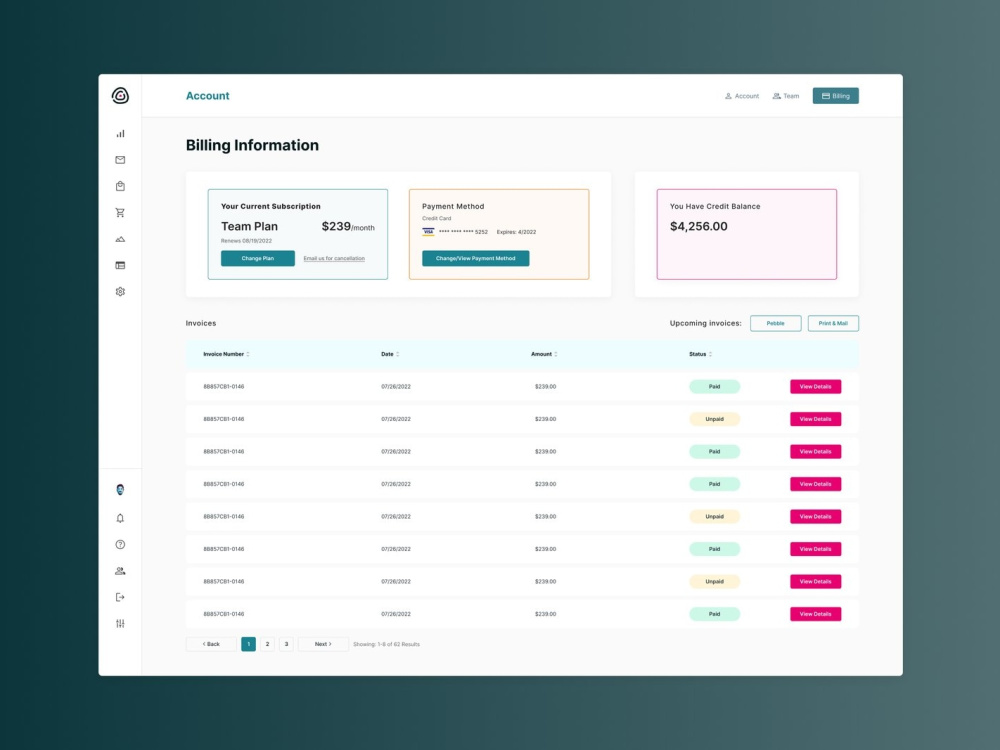Click the Team Plan subscription name
Viewport: 1000px width, 750px height.
(x=249, y=226)
